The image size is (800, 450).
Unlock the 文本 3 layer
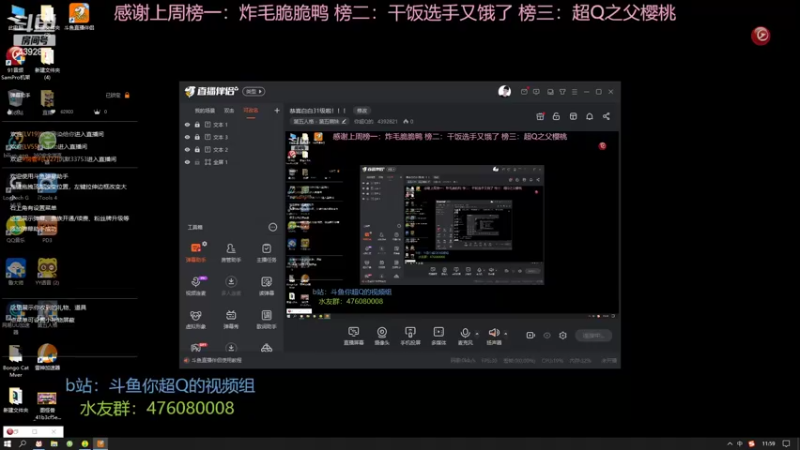click(197, 137)
